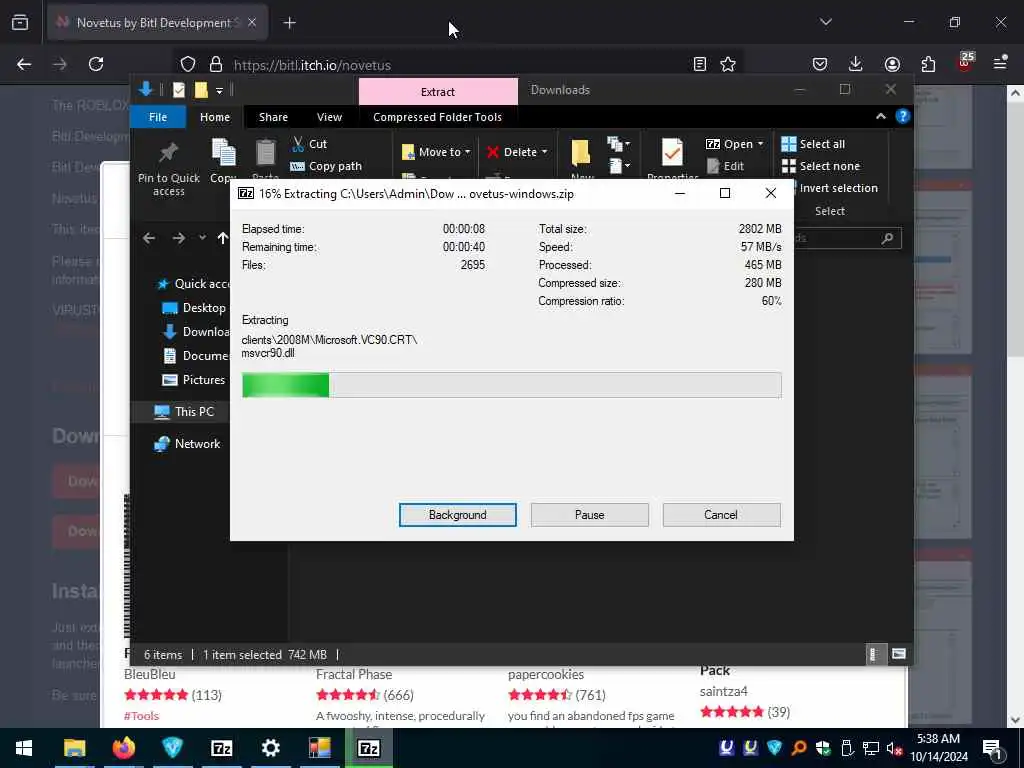Viewport: 1024px width, 768px height.
Task: Bookmark the page with star icon
Action: point(728,64)
